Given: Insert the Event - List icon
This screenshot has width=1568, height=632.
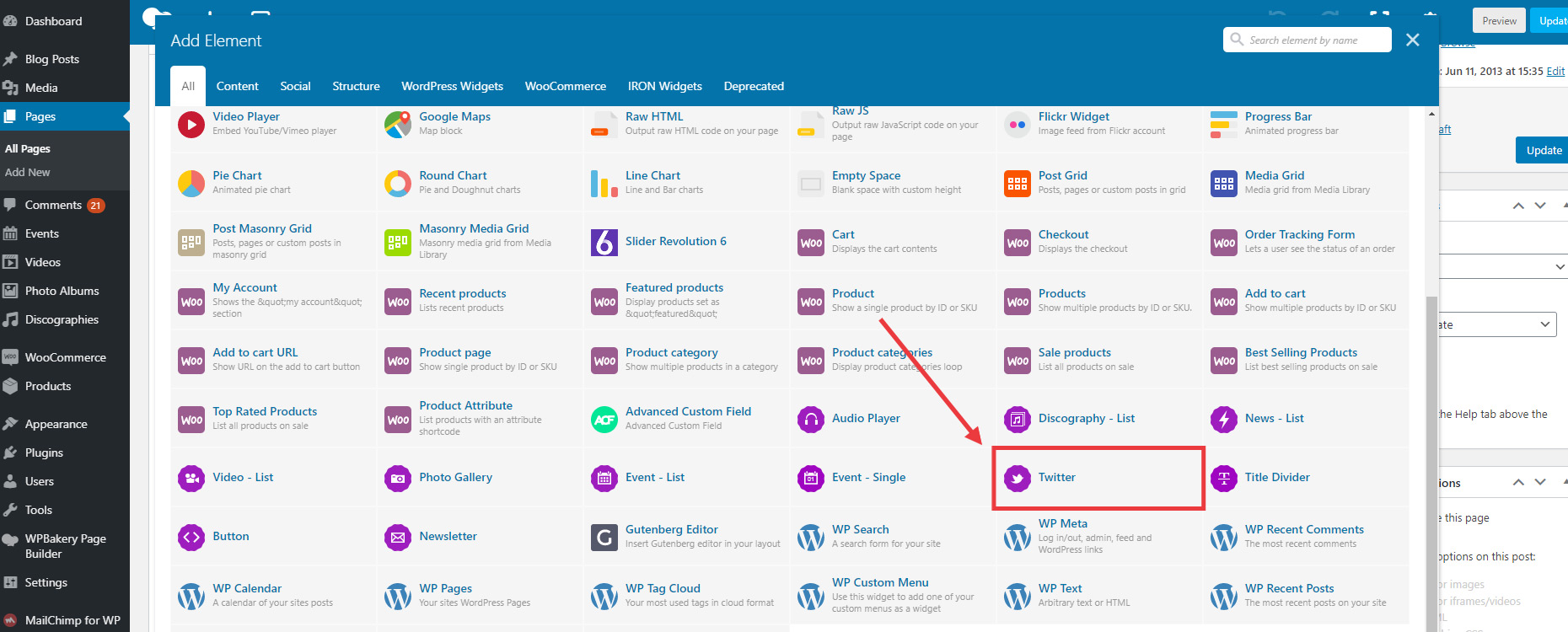Looking at the screenshot, I should coord(604,479).
